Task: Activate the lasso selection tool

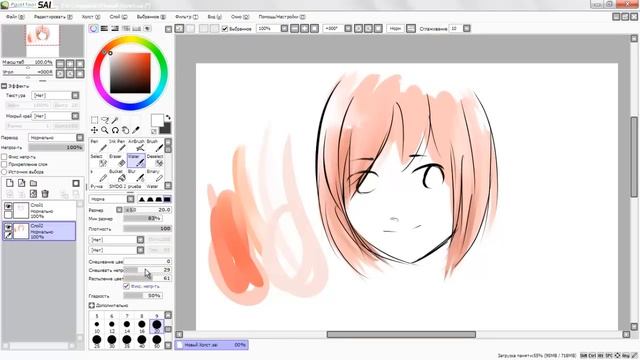Action: point(105,120)
